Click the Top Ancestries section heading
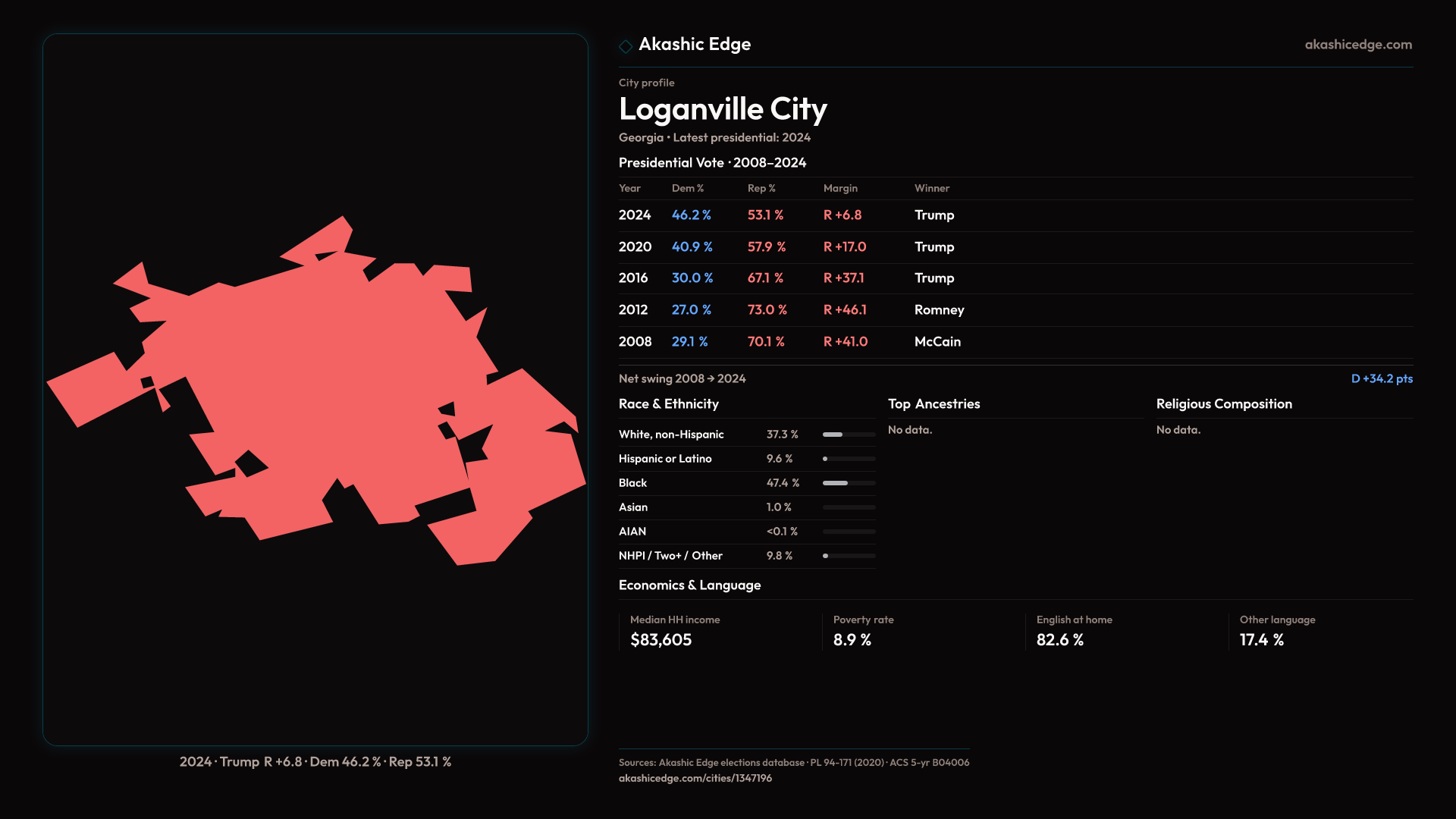The height and width of the screenshot is (819, 1456). coord(934,404)
